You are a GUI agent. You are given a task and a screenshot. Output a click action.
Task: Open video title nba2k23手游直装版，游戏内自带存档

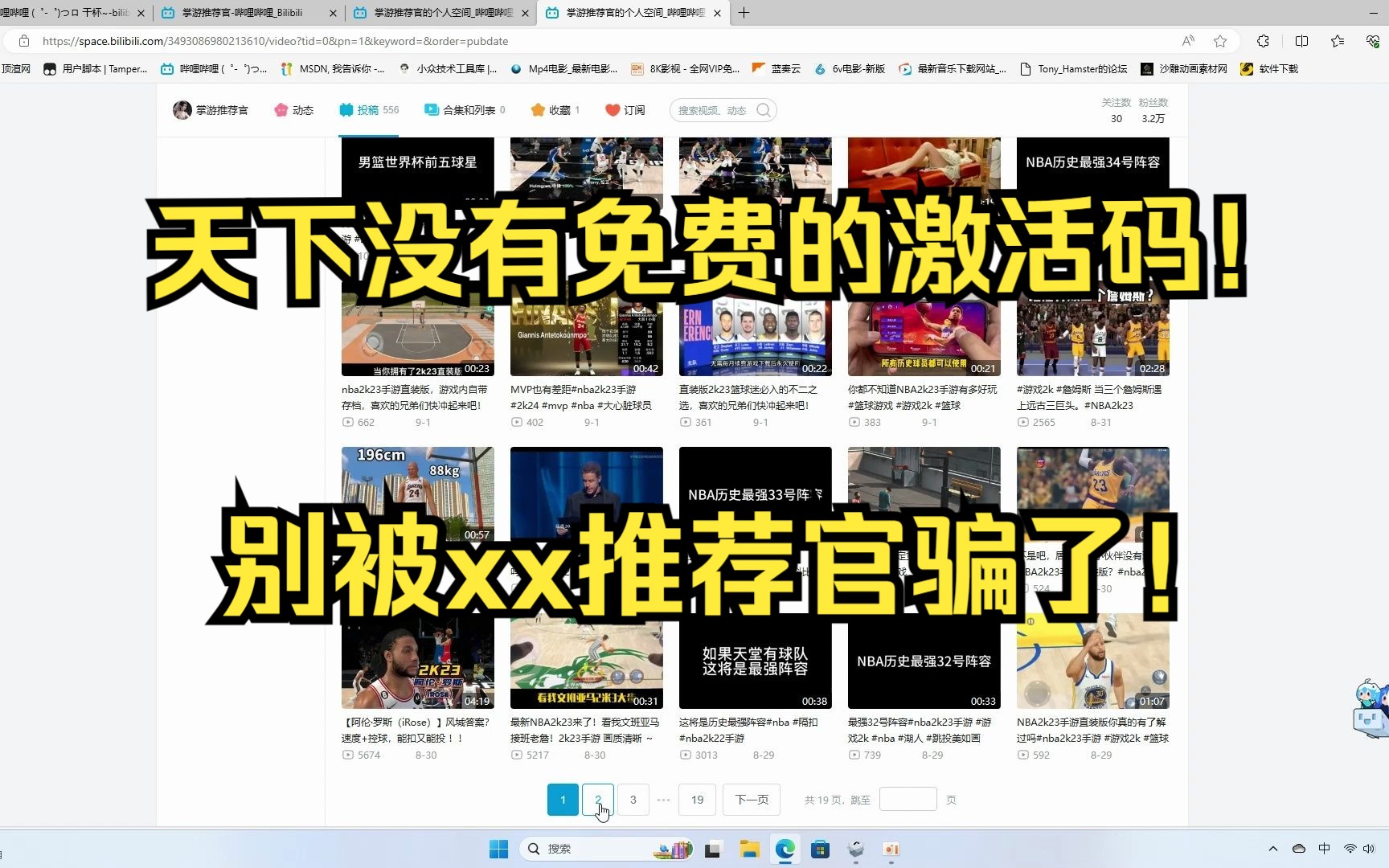(414, 397)
